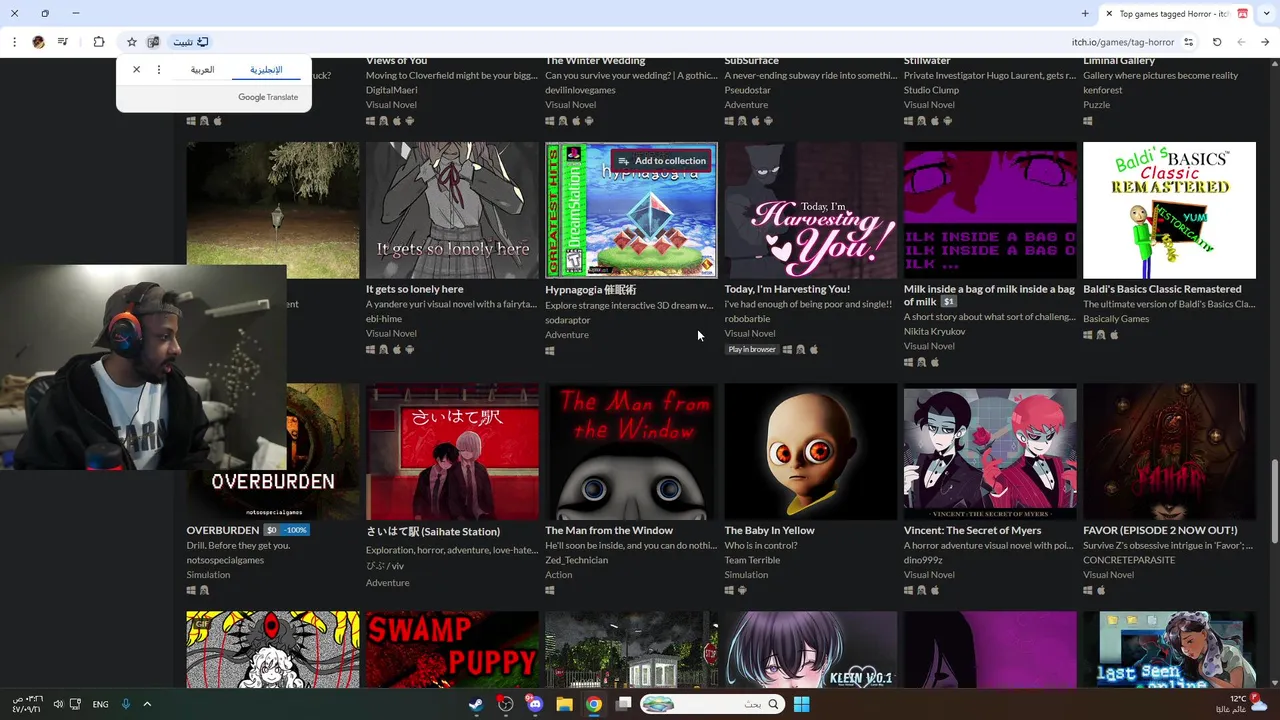The image size is (1280, 720).
Task: Open author link 'CONCRETEPARASITE'
Action: 1129,560
